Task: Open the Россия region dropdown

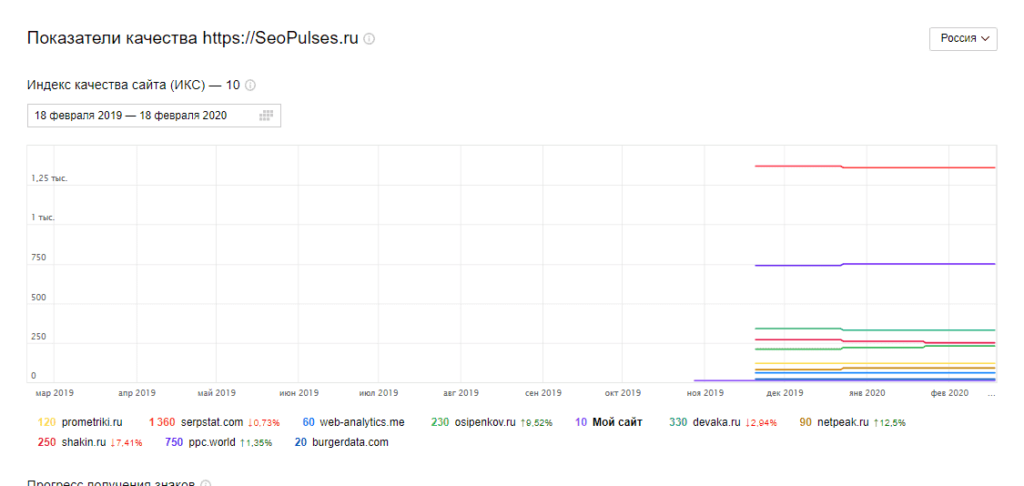Action: (x=963, y=39)
